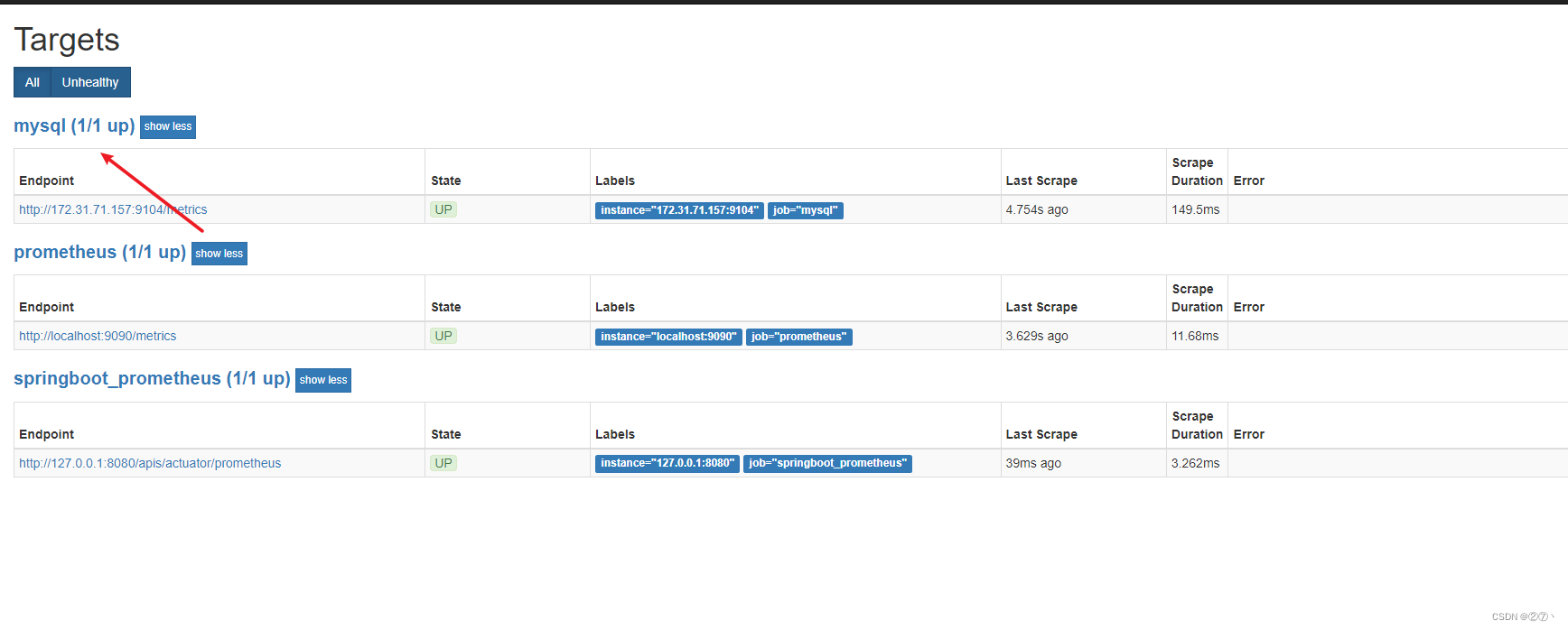1568x630 pixels.
Task: Click the 149.5ms scrape duration value
Action: click(x=1196, y=209)
